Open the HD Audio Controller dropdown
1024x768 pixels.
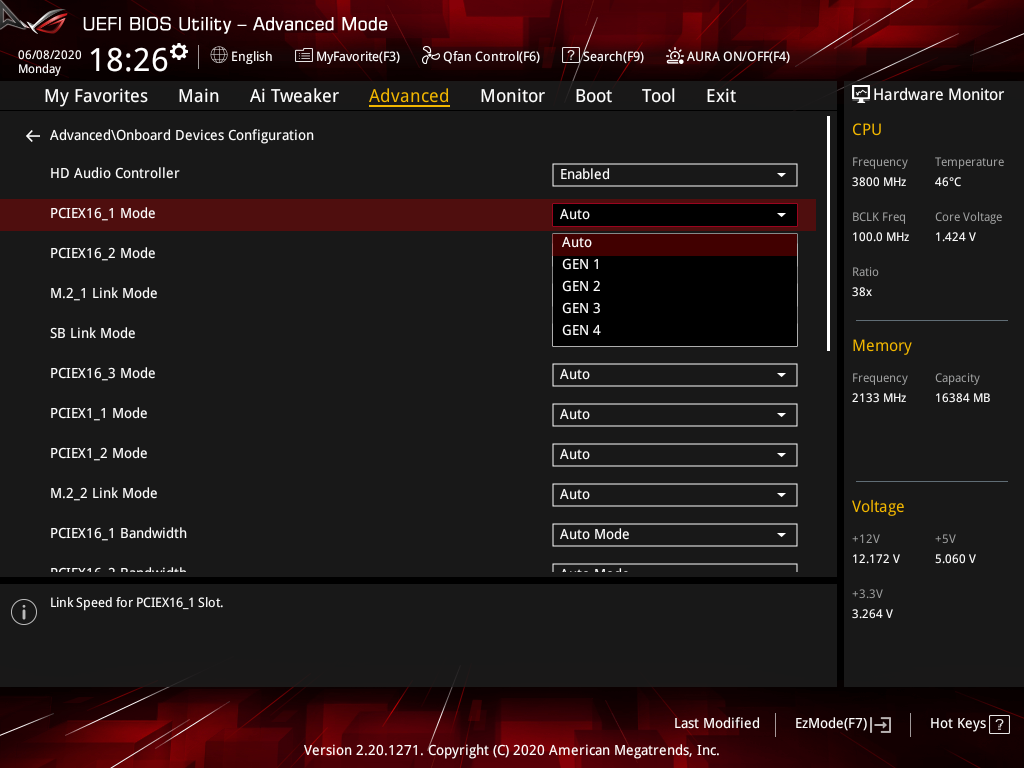click(675, 174)
